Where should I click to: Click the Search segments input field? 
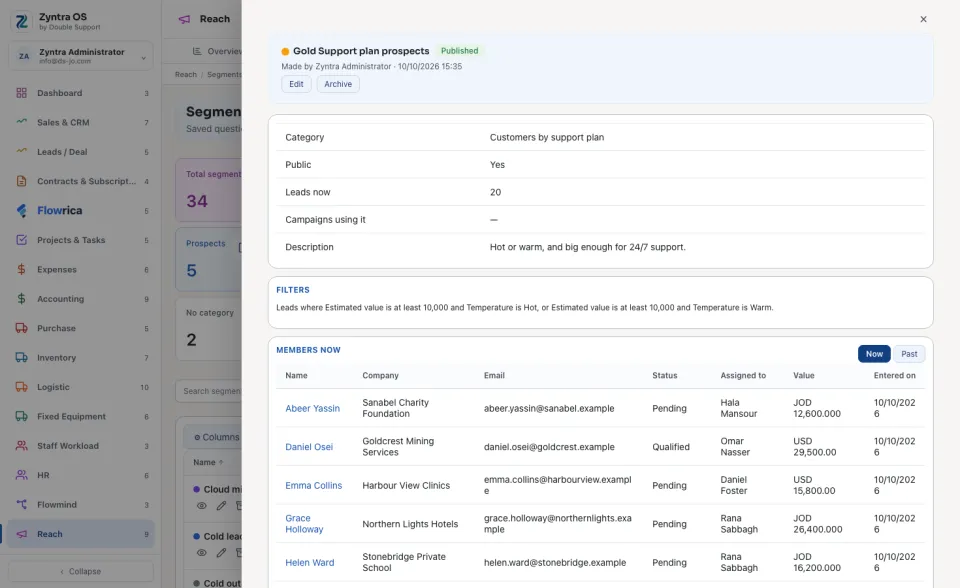click(x=209, y=391)
